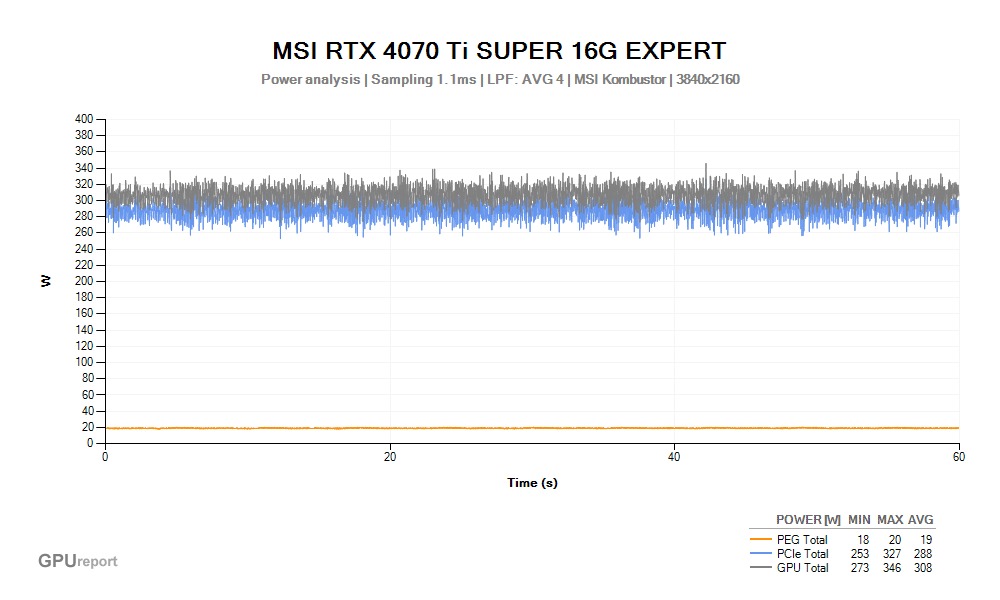Click the "LPF: AVG 4" subtitle text
Screen dimensions: 1000x600
click(x=526, y=80)
